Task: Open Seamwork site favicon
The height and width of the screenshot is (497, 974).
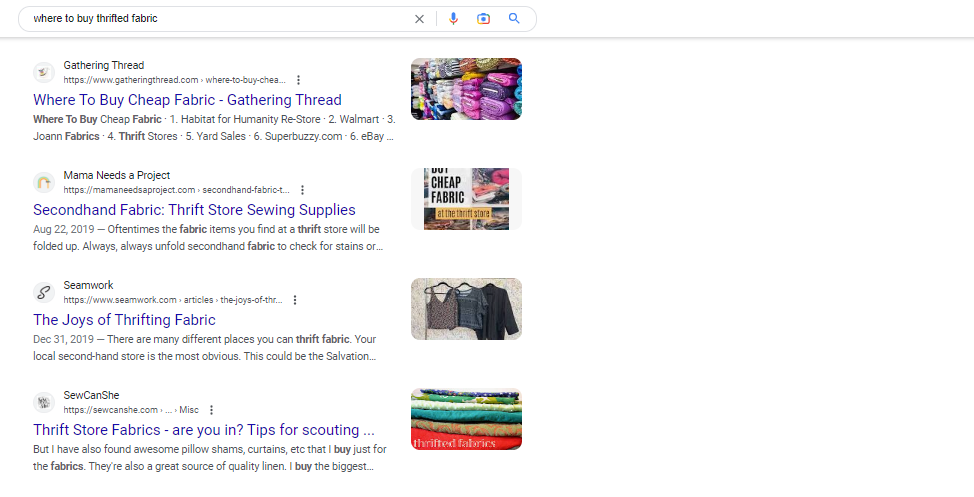Action: click(x=43, y=293)
